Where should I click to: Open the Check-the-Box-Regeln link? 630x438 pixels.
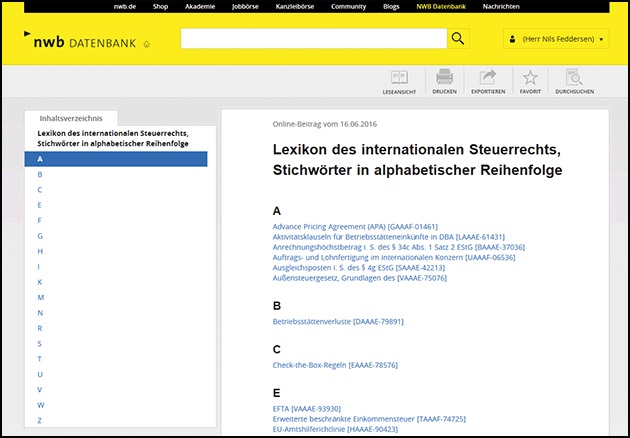[334, 365]
